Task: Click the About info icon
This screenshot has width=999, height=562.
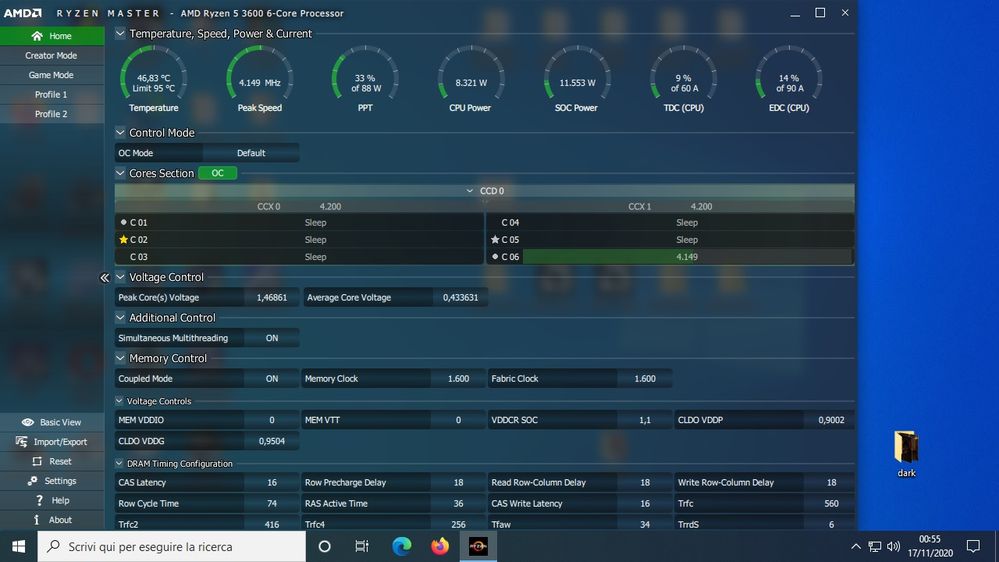Action: (36, 520)
